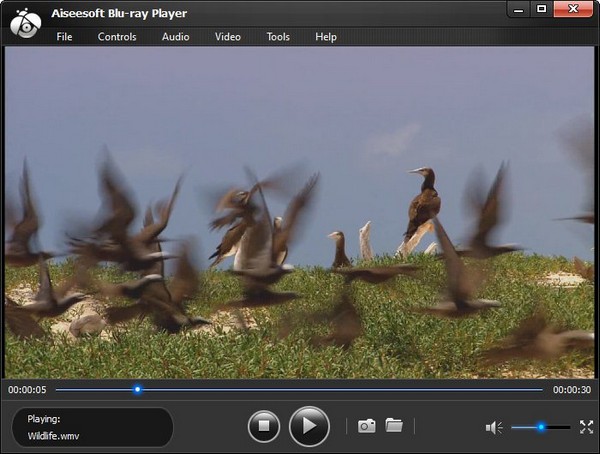The image size is (600, 454).
Task: Open the Audio menu
Action: (175, 37)
